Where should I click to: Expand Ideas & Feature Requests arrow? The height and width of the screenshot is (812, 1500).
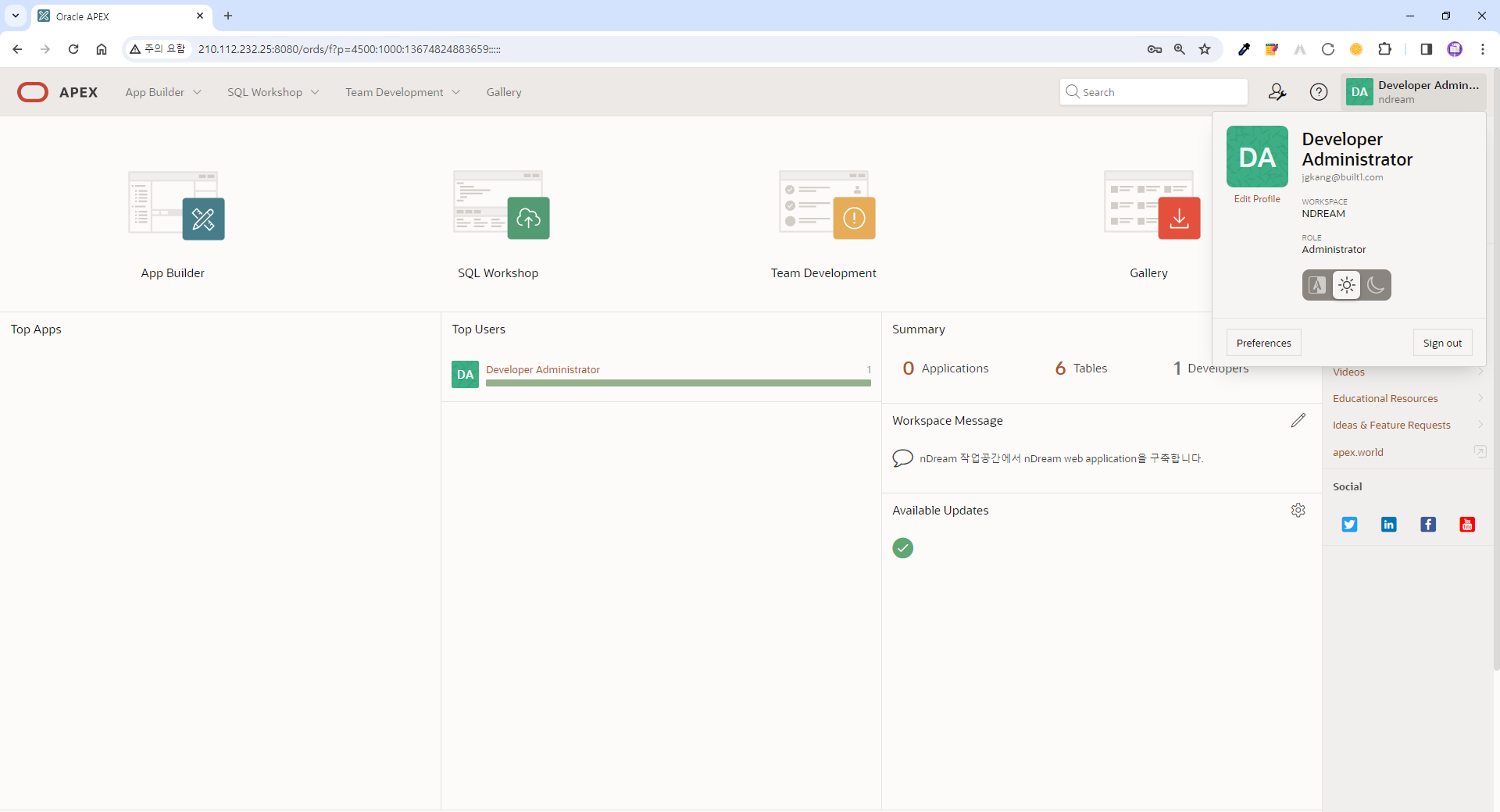pyautogui.click(x=1480, y=425)
